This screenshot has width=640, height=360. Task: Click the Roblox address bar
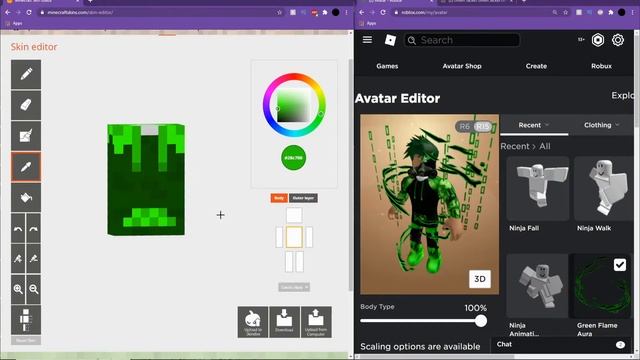pos(480,12)
